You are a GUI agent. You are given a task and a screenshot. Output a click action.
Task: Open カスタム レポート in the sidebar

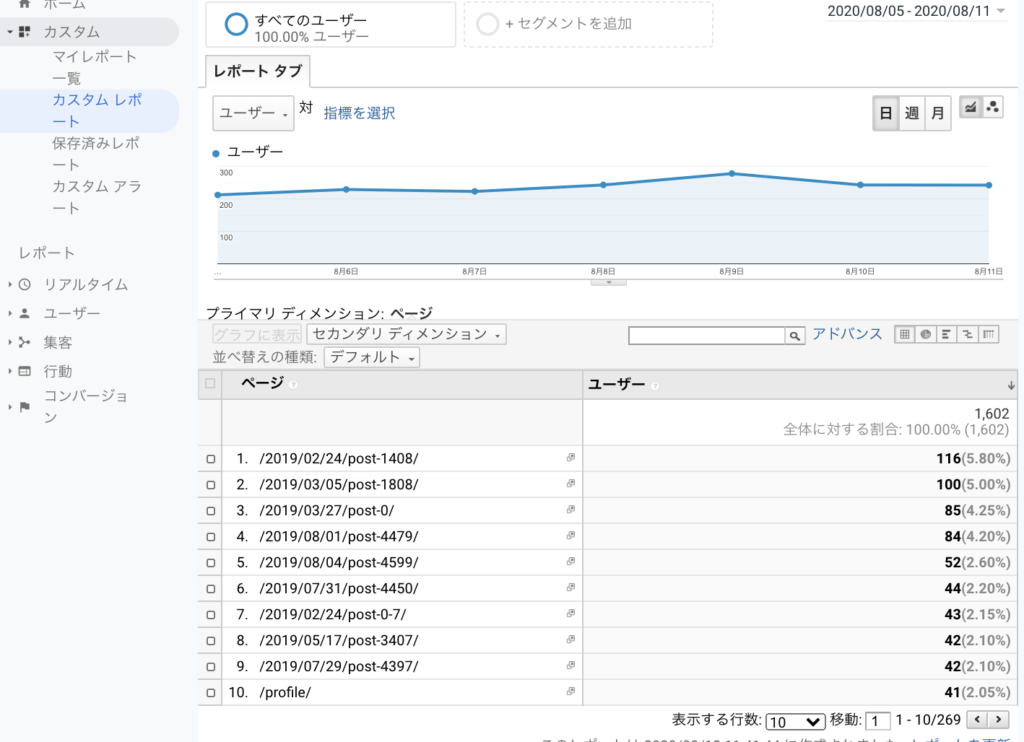[97, 110]
